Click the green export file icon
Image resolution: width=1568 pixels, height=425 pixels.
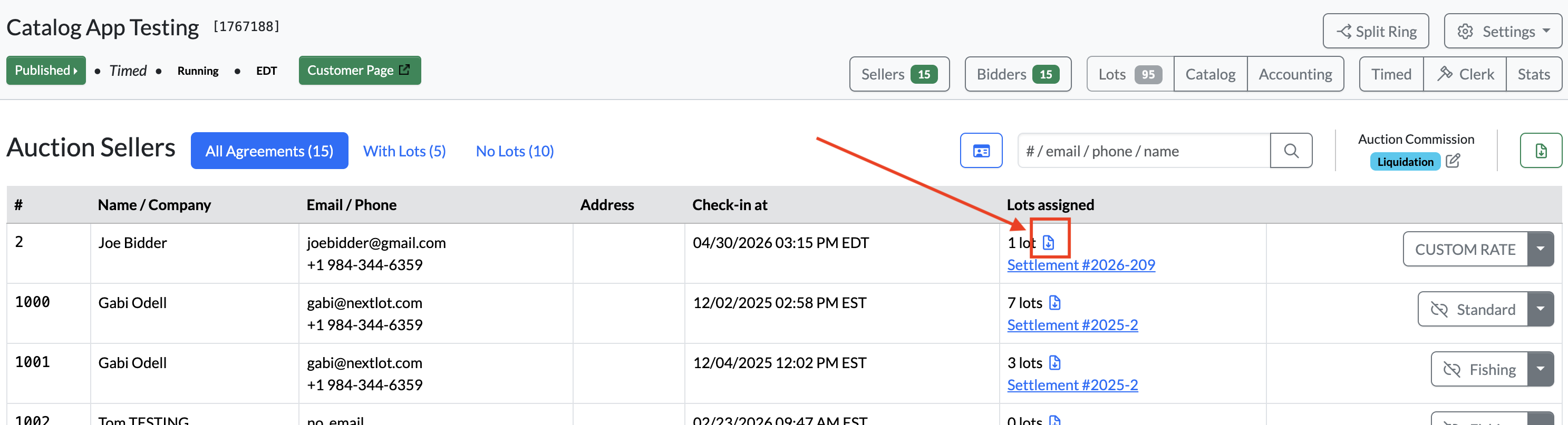(1541, 150)
